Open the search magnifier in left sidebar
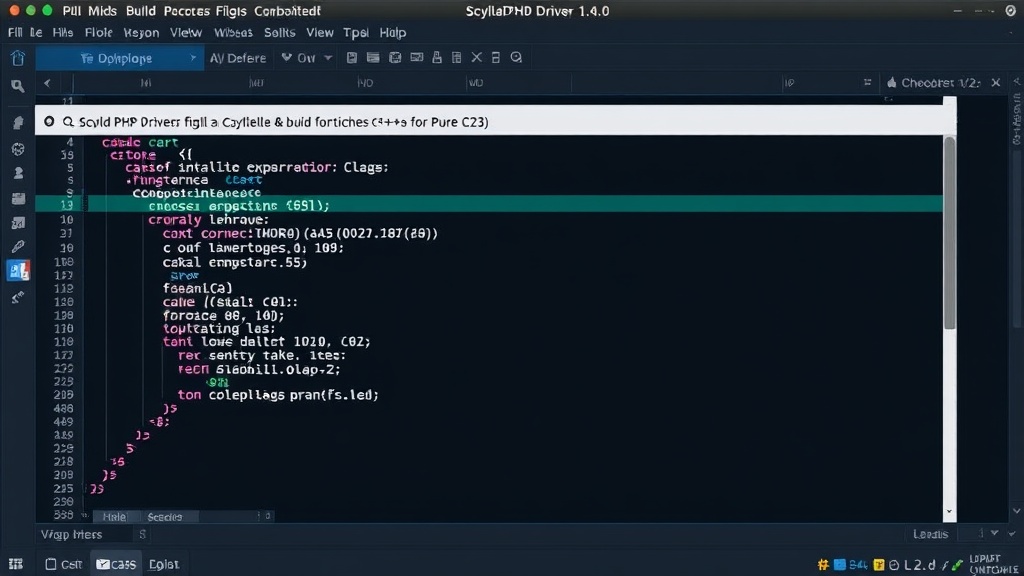The image size is (1024, 576). (x=18, y=86)
